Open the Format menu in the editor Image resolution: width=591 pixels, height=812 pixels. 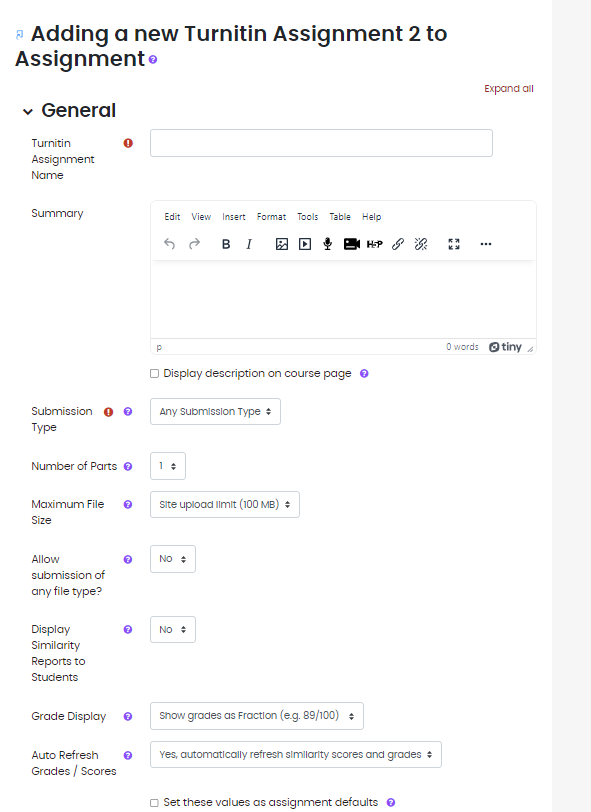(271, 216)
